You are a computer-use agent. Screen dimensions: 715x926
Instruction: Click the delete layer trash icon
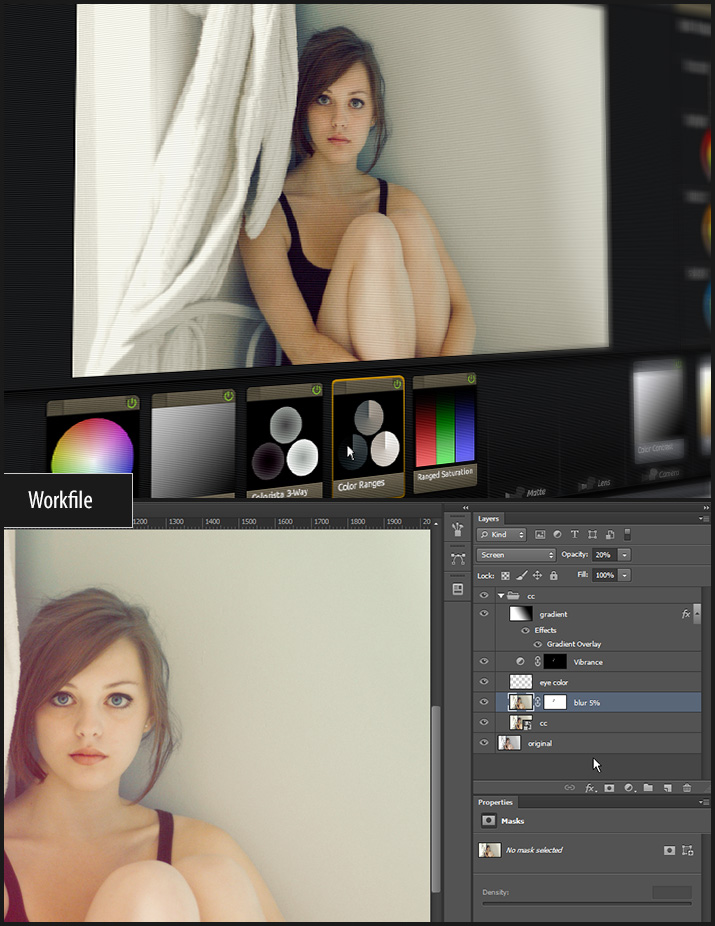(x=686, y=788)
